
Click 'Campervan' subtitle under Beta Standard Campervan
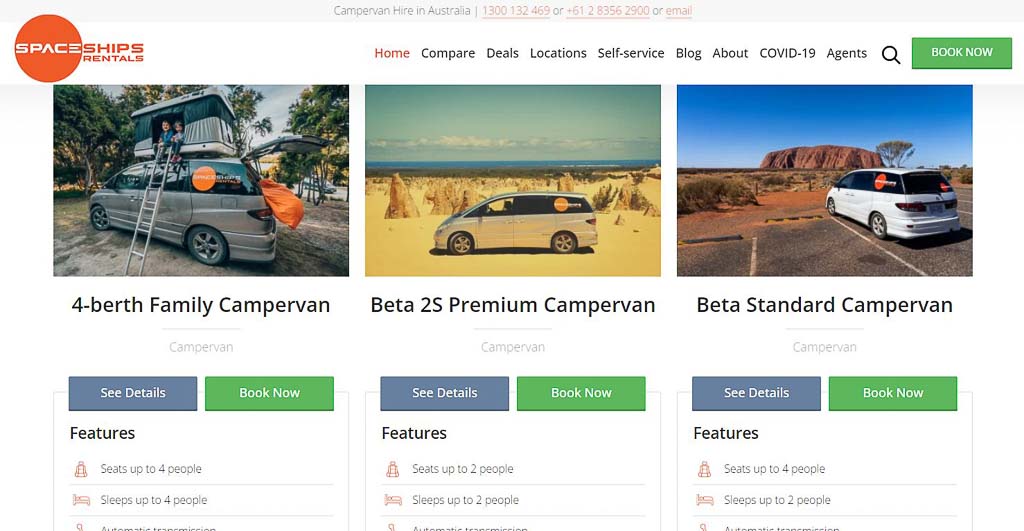(824, 347)
